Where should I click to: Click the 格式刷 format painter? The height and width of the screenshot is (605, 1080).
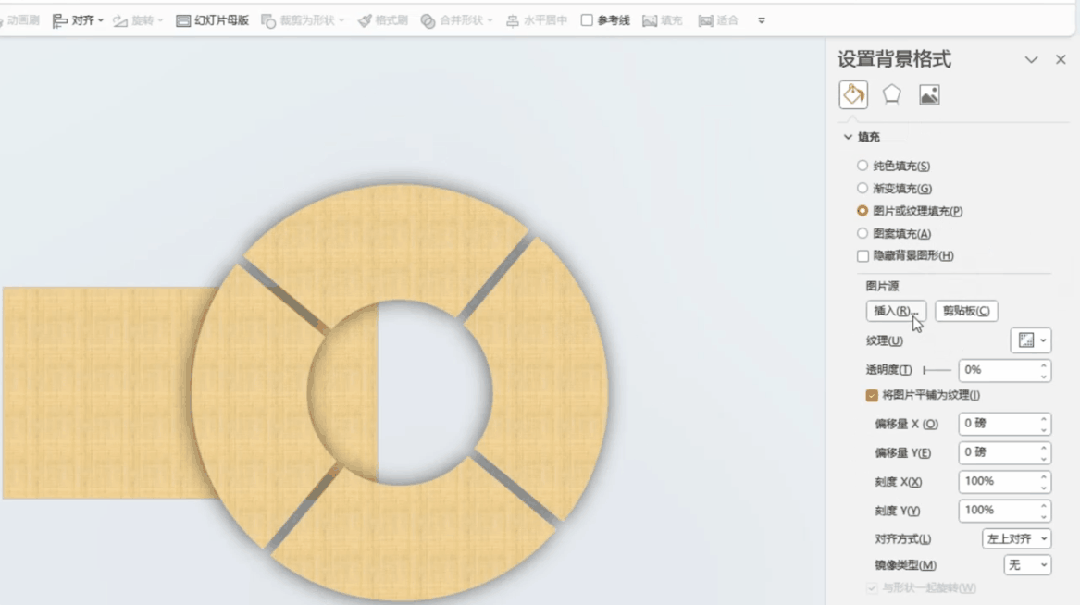pyautogui.click(x=382, y=21)
